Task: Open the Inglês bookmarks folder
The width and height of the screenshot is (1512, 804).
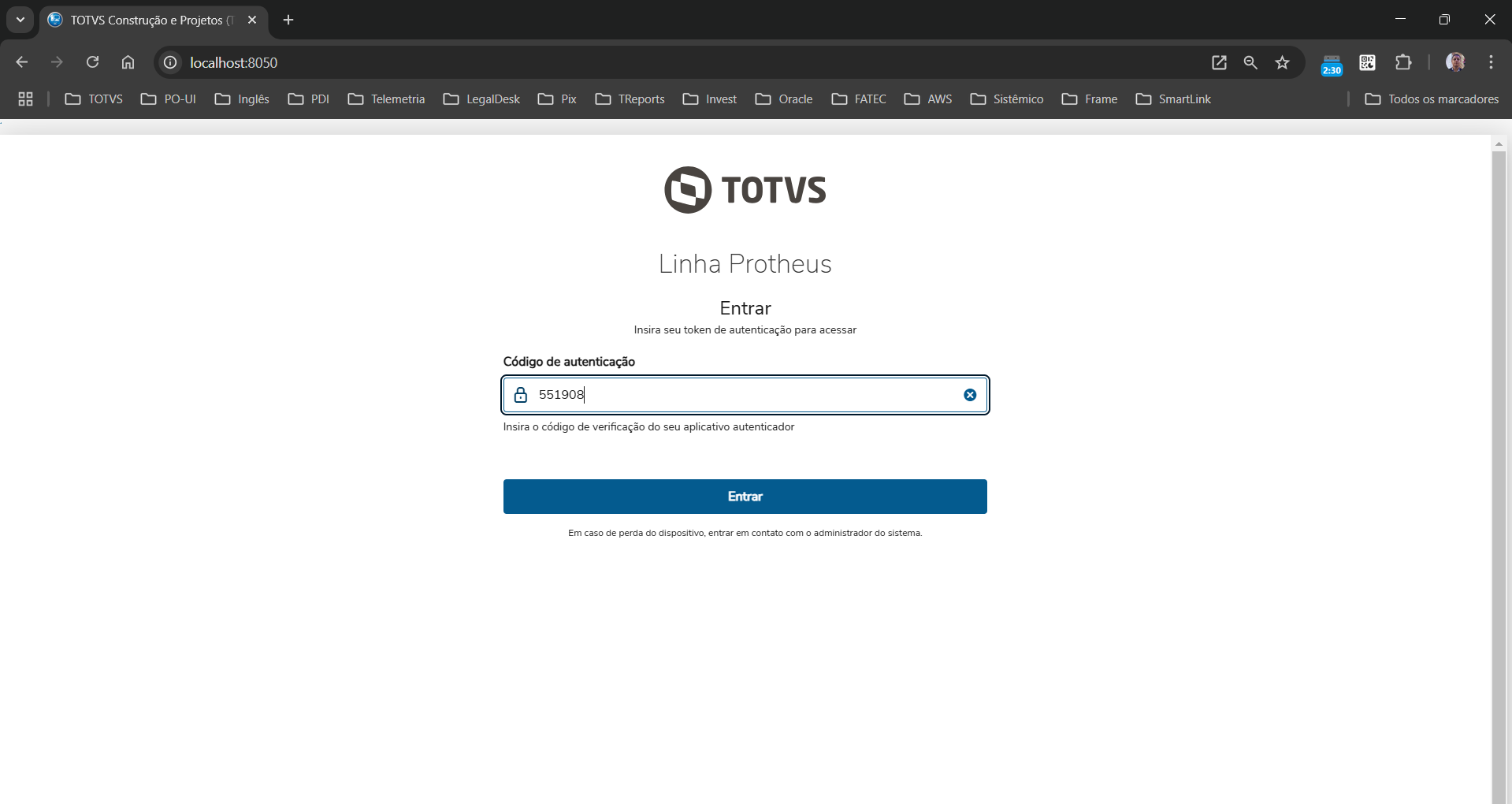Action: click(x=242, y=99)
